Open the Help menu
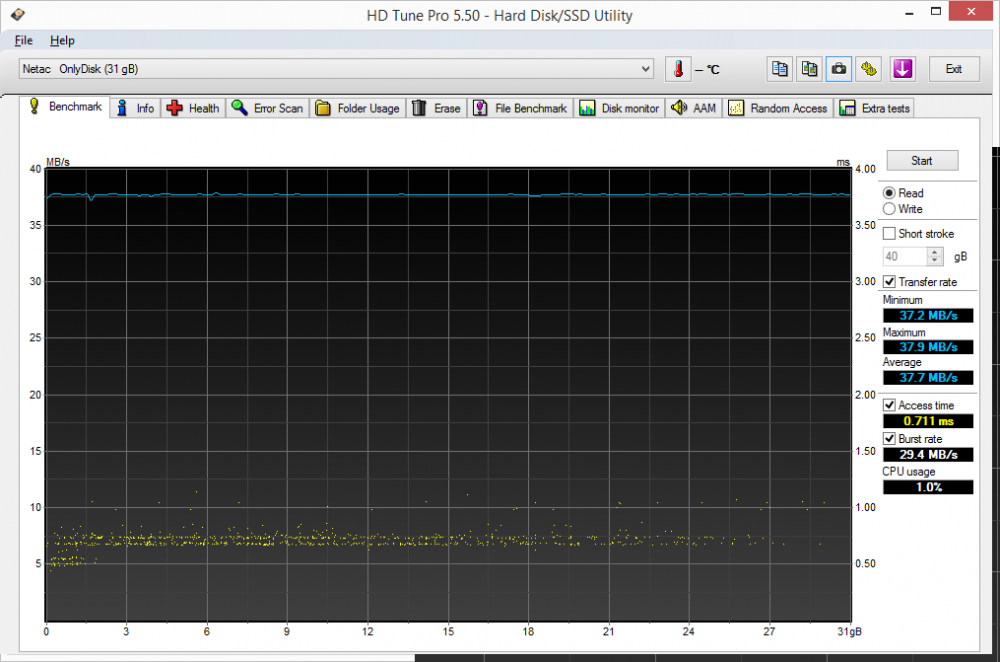This screenshot has width=1000, height=662. tap(62, 40)
